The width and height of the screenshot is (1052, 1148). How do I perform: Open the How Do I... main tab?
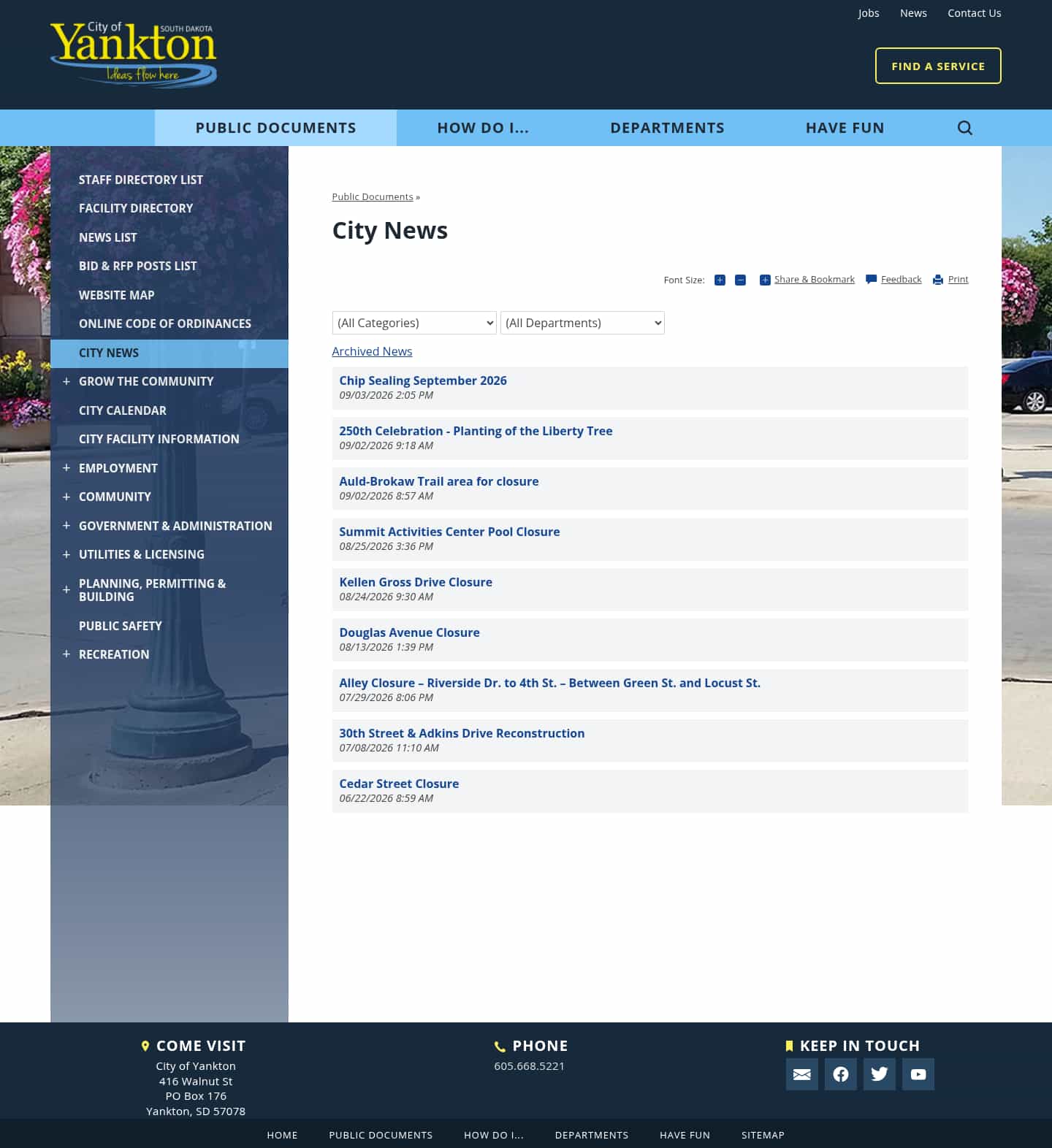coord(483,128)
